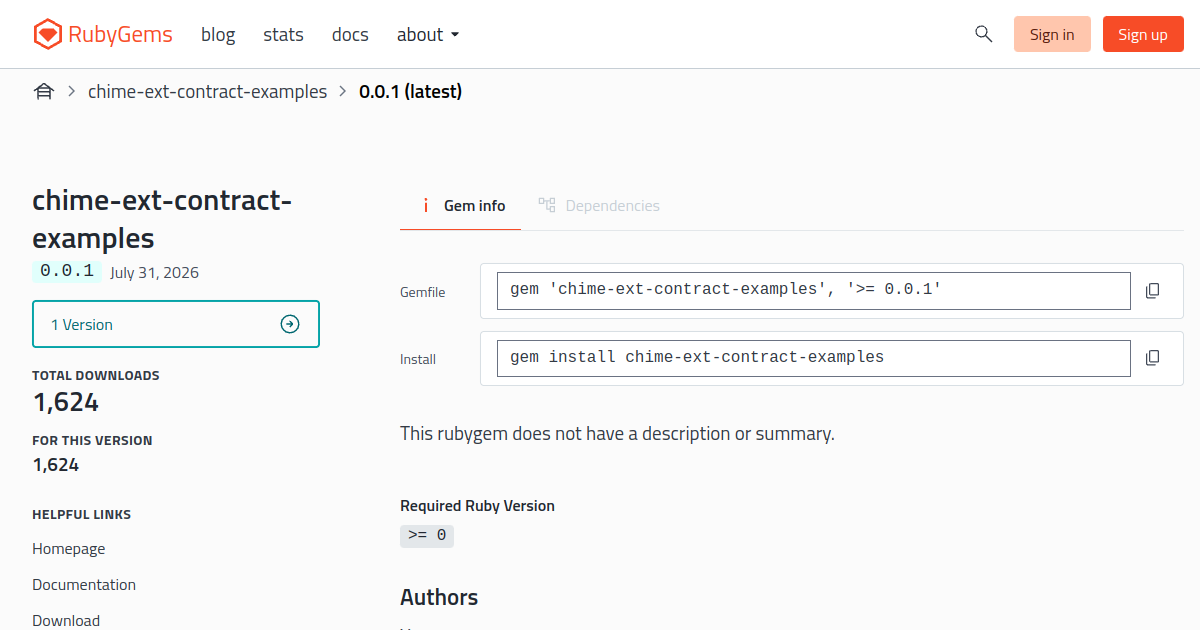Select the gem install command field
This screenshot has width=1200, height=630.
click(814, 358)
